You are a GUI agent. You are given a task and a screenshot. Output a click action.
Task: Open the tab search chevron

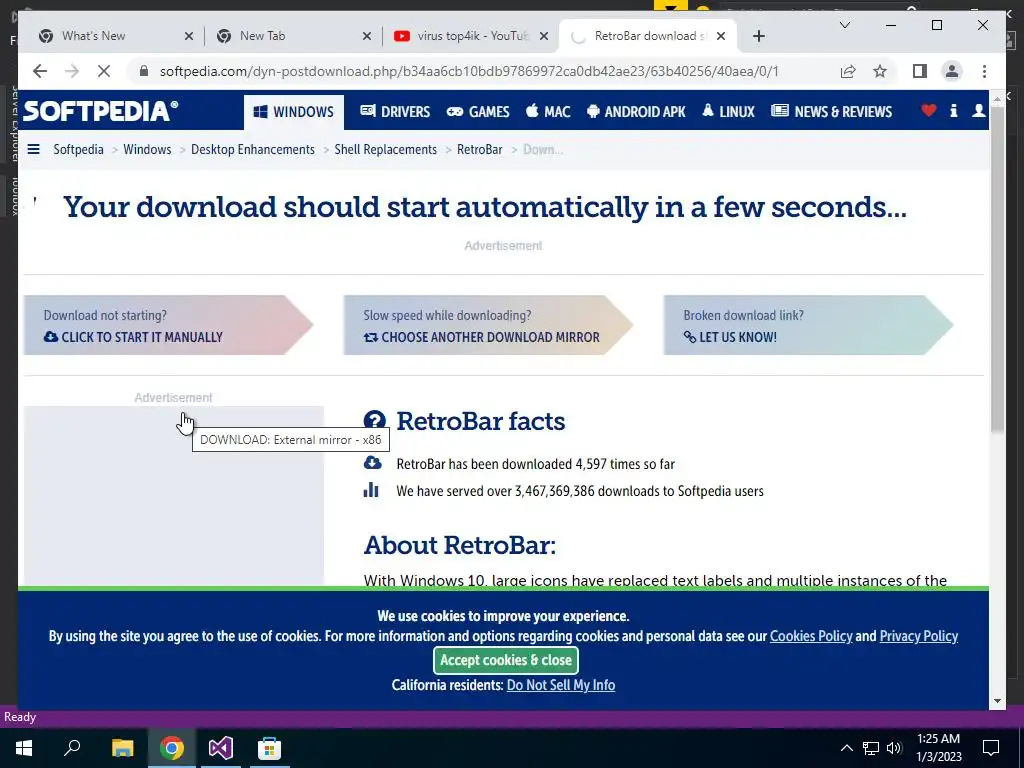click(x=844, y=25)
